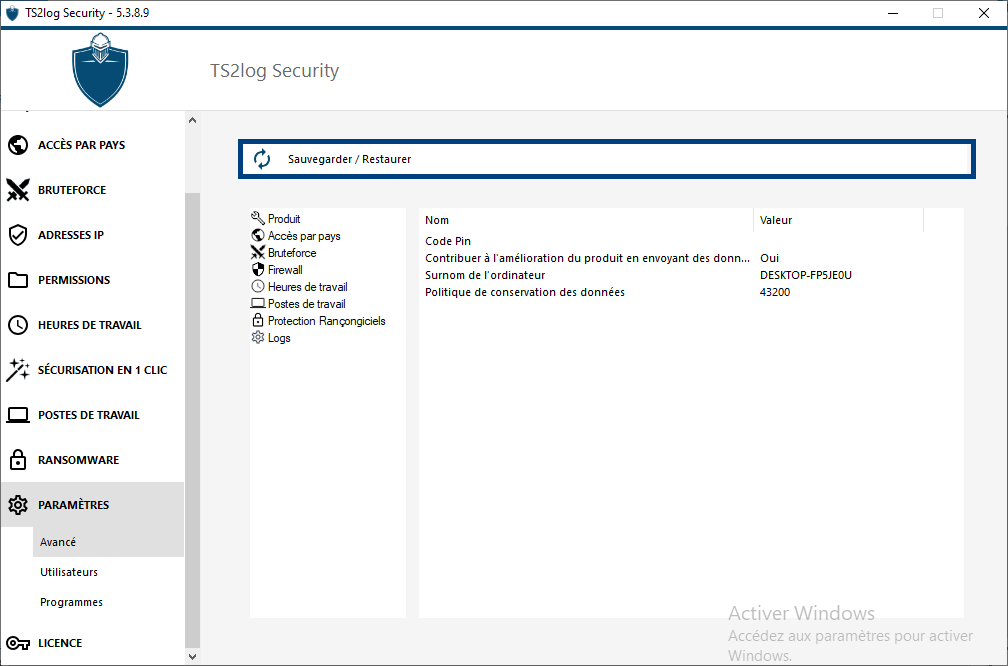This screenshot has height=666, width=1008.
Task: Click the Nom column header
Action: (x=586, y=220)
